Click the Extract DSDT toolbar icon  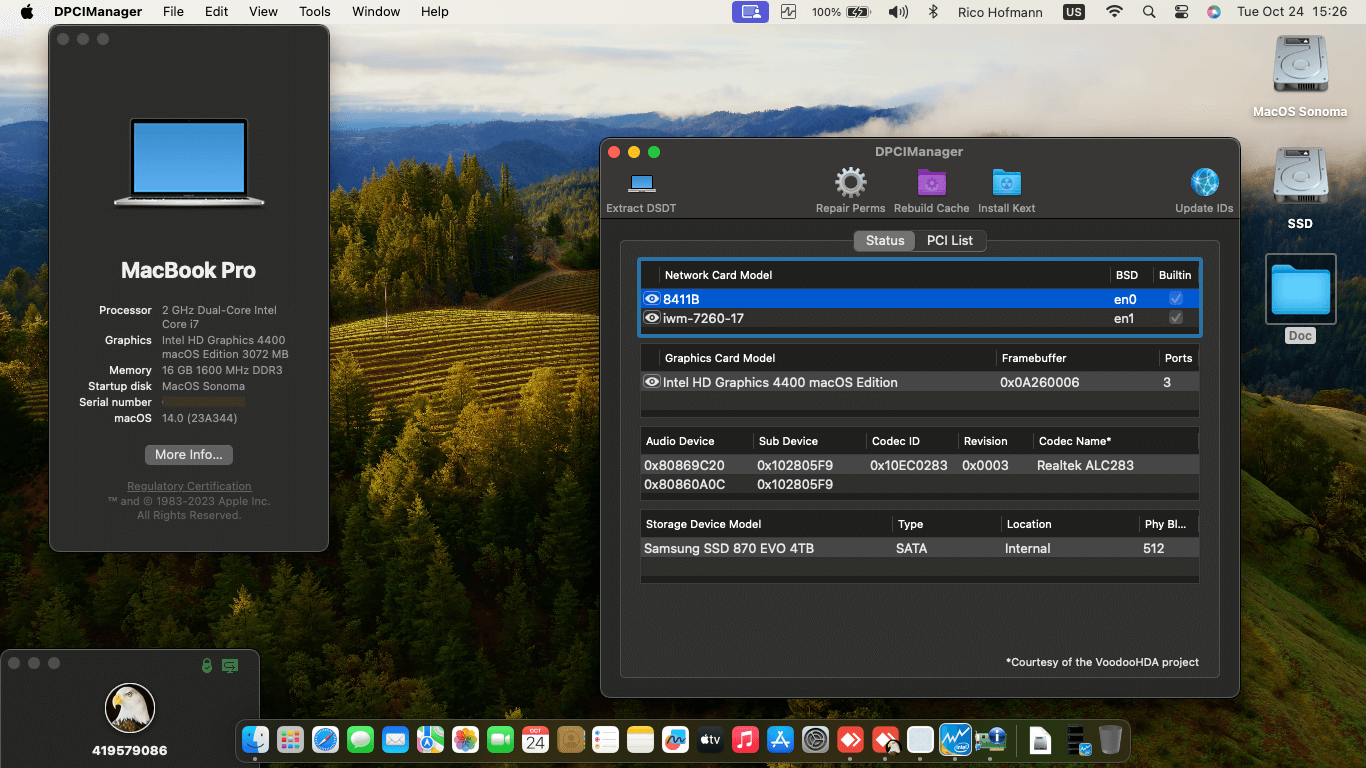click(641, 184)
